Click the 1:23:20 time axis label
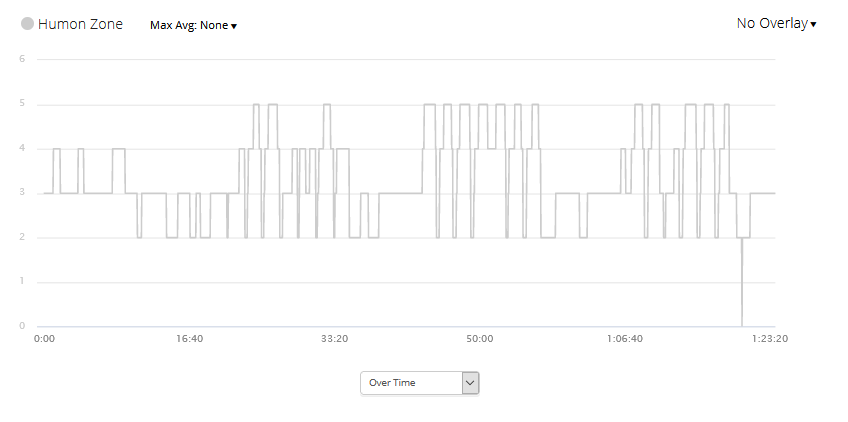This screenshot has width=848, height=422. click(770, 339)
